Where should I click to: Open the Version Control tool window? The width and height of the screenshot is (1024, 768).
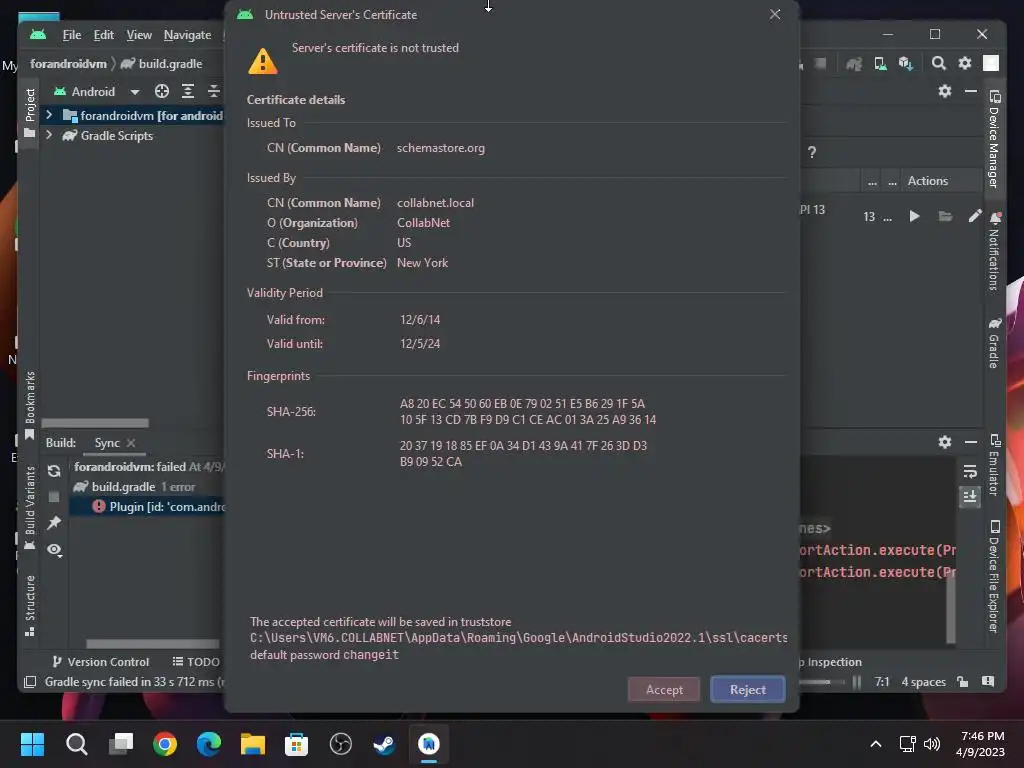click(101, 662)
